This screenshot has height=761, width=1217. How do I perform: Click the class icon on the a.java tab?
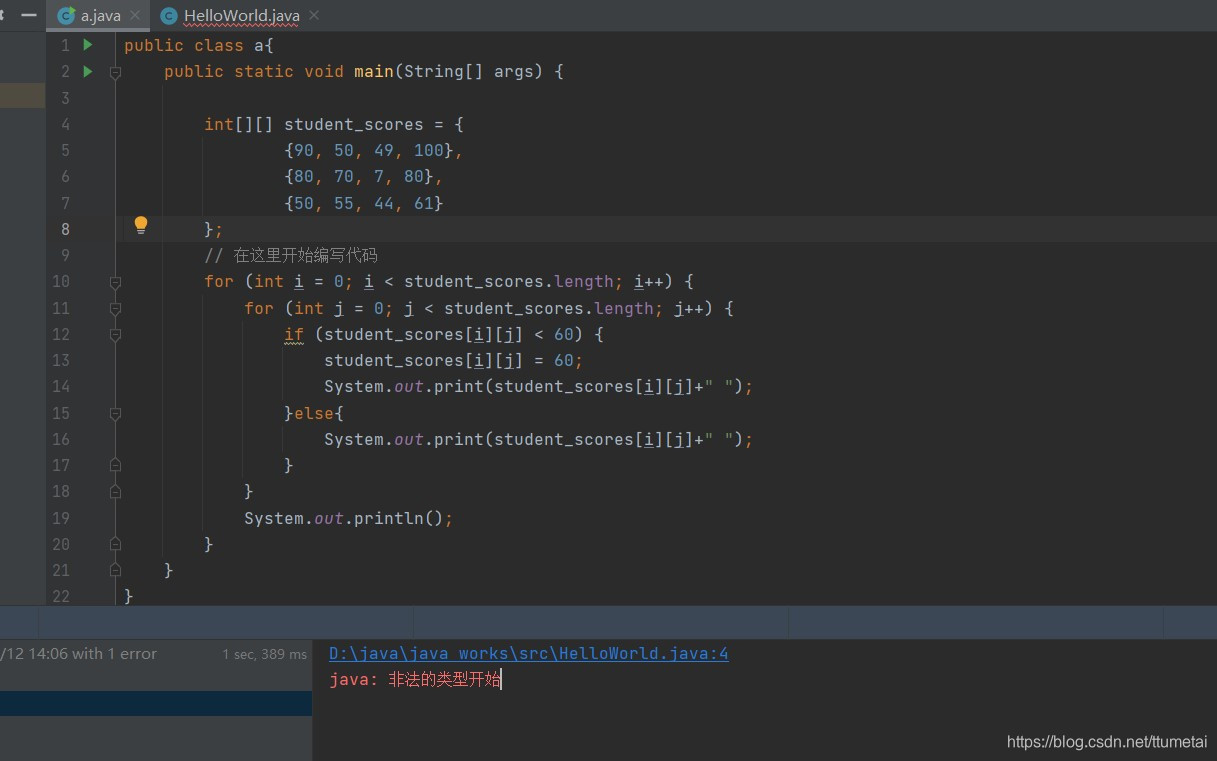click(x=66, y=15)
